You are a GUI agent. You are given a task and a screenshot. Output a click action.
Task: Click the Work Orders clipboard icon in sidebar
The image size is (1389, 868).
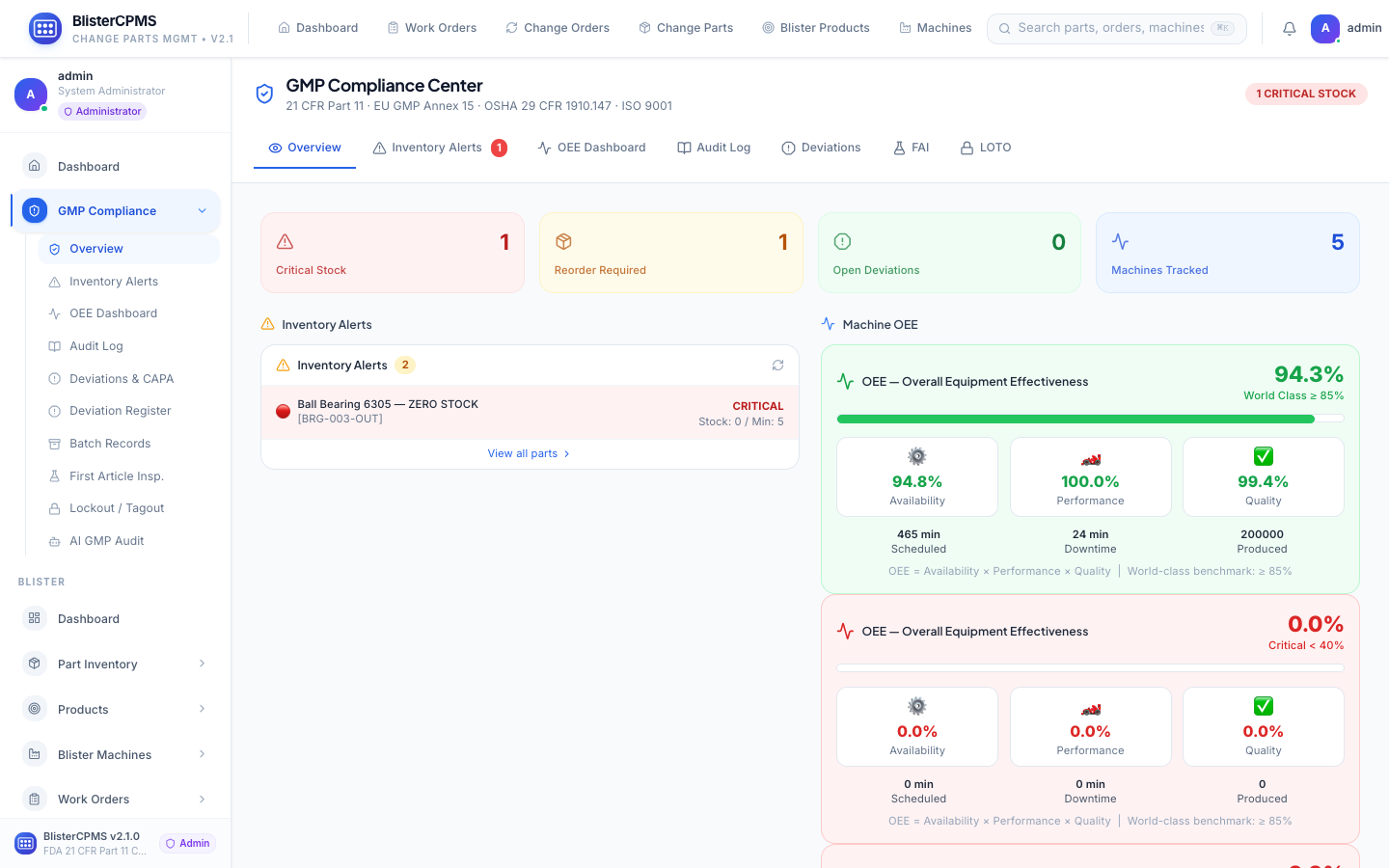pos(35,799)
